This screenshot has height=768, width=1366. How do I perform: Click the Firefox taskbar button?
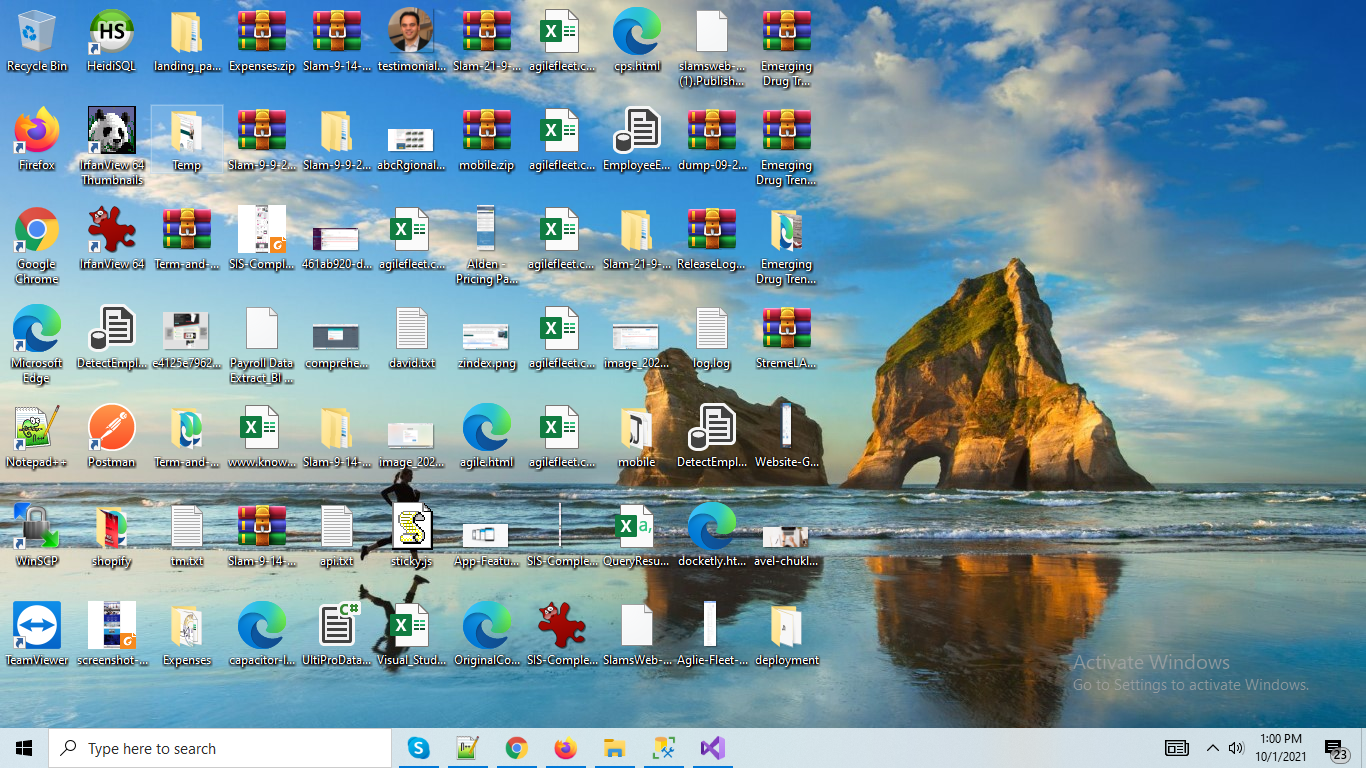[565, 748]
